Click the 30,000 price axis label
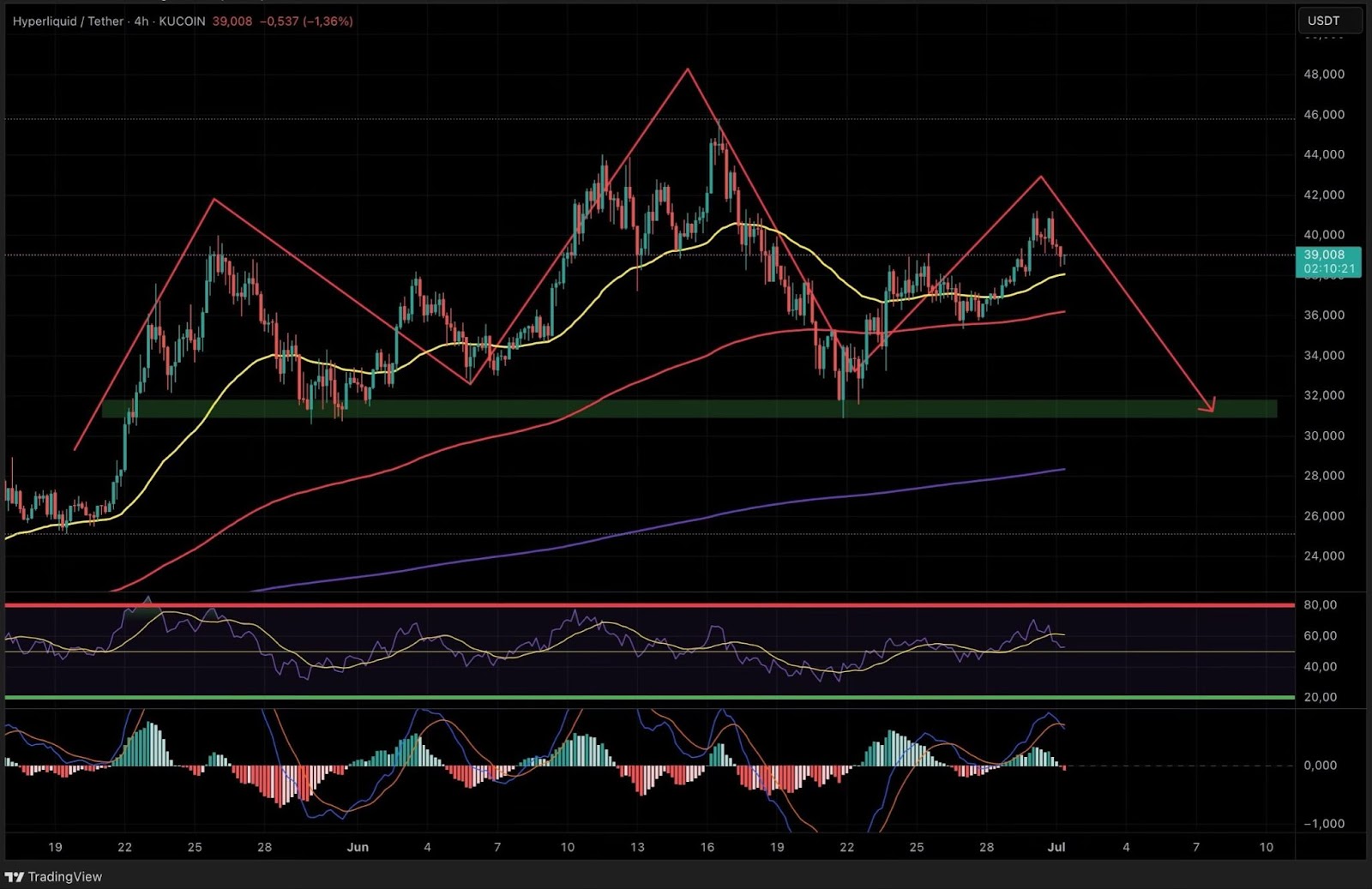The height and width of the screenshot is (889, 1372). click(x=1324, y=435)
